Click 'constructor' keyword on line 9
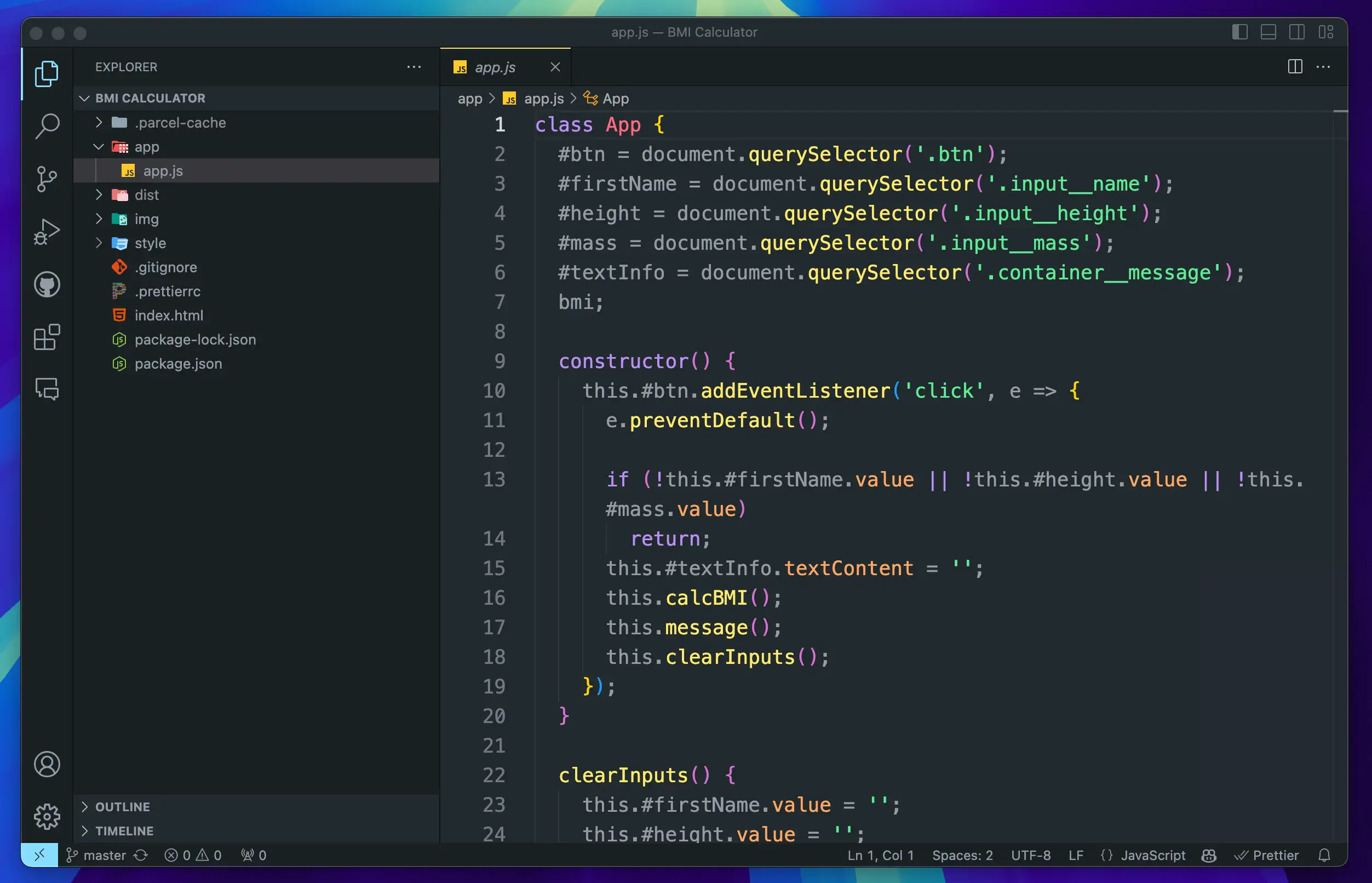 [623, 360]
